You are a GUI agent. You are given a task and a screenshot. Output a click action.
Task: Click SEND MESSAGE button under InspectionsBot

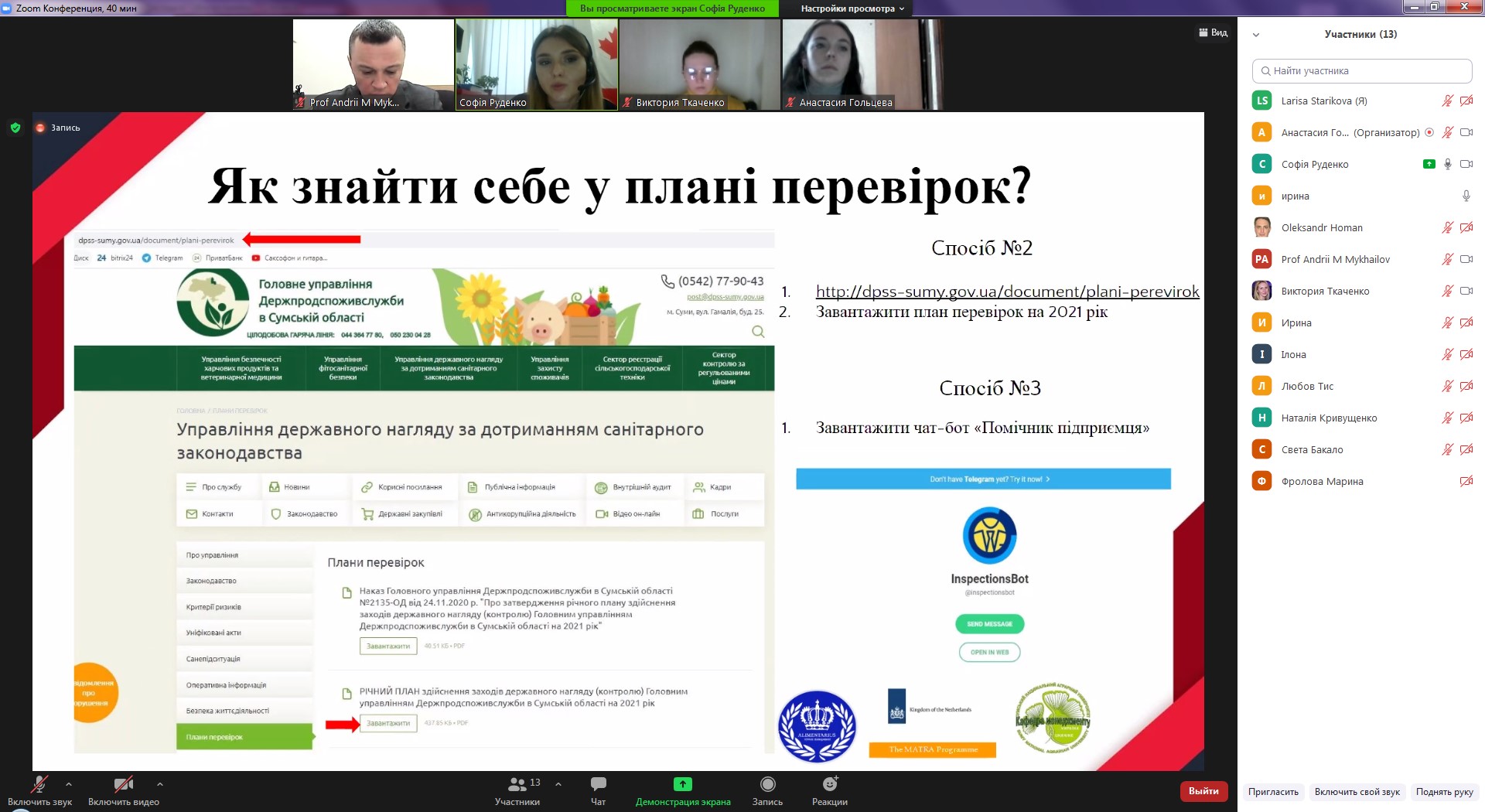coord(989,624)
